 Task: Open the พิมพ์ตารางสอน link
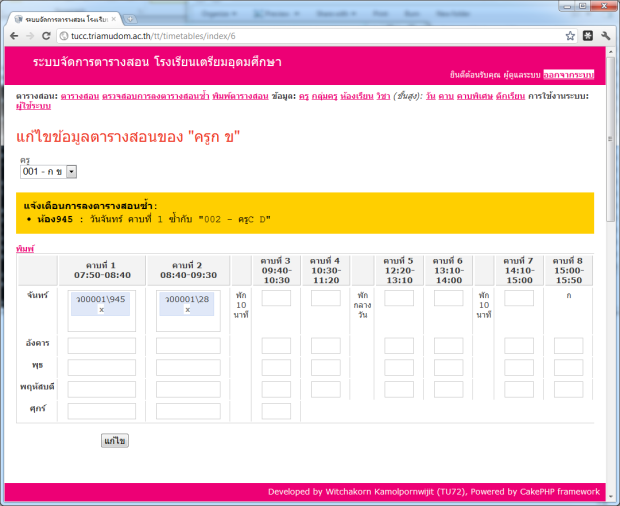240,95
